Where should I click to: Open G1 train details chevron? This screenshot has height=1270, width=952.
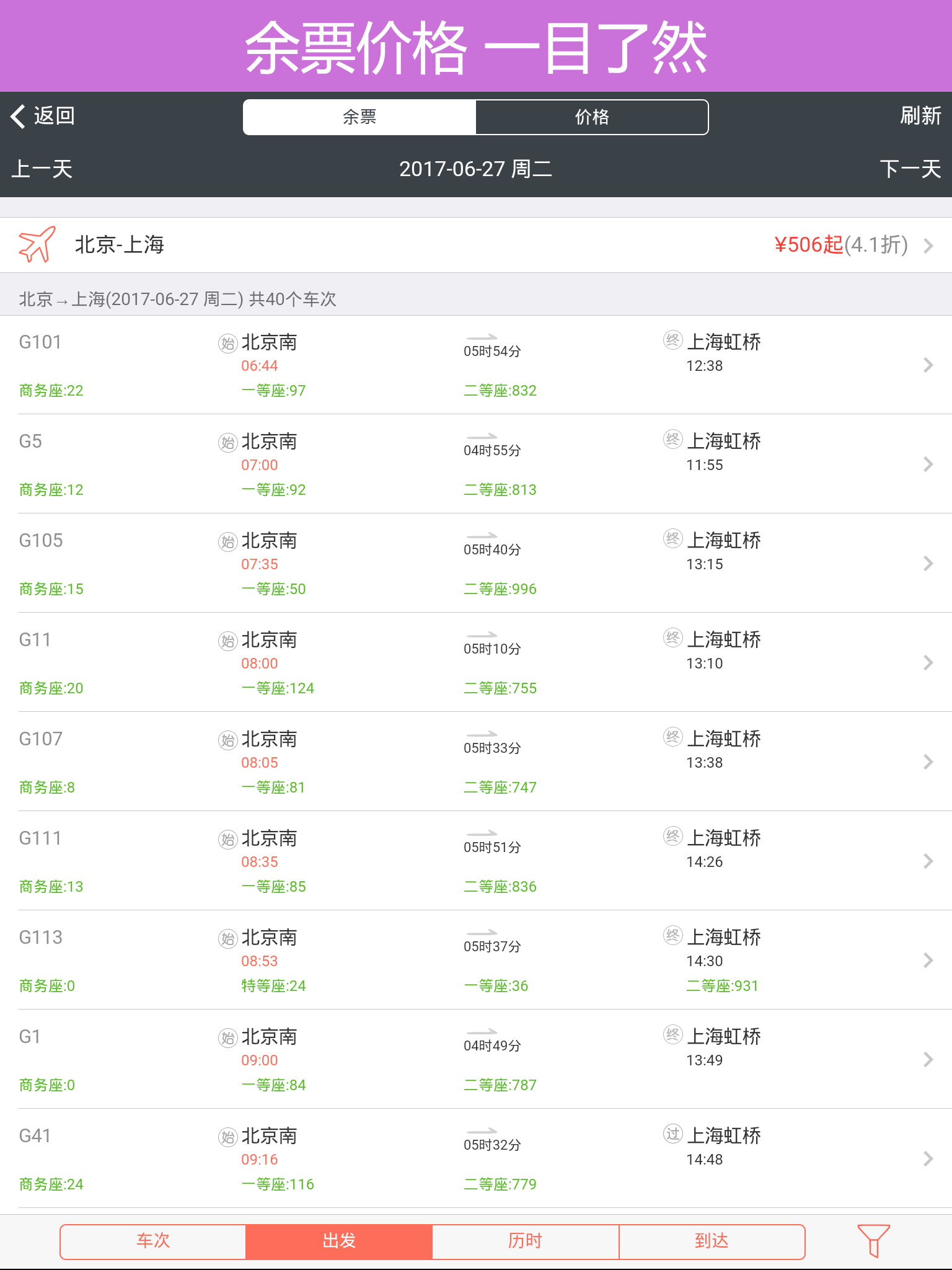pos(928,1059)
